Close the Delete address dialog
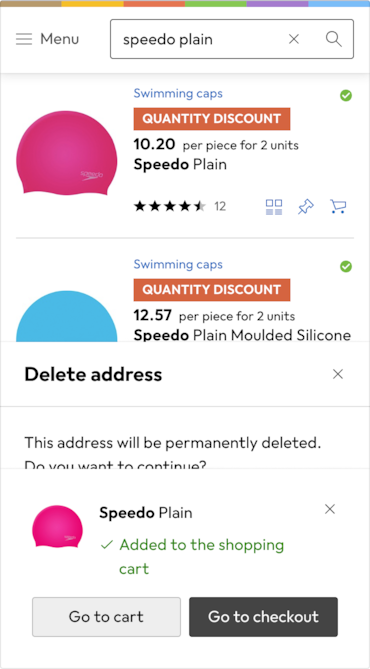The image size is (370, 669). point(338,374)
